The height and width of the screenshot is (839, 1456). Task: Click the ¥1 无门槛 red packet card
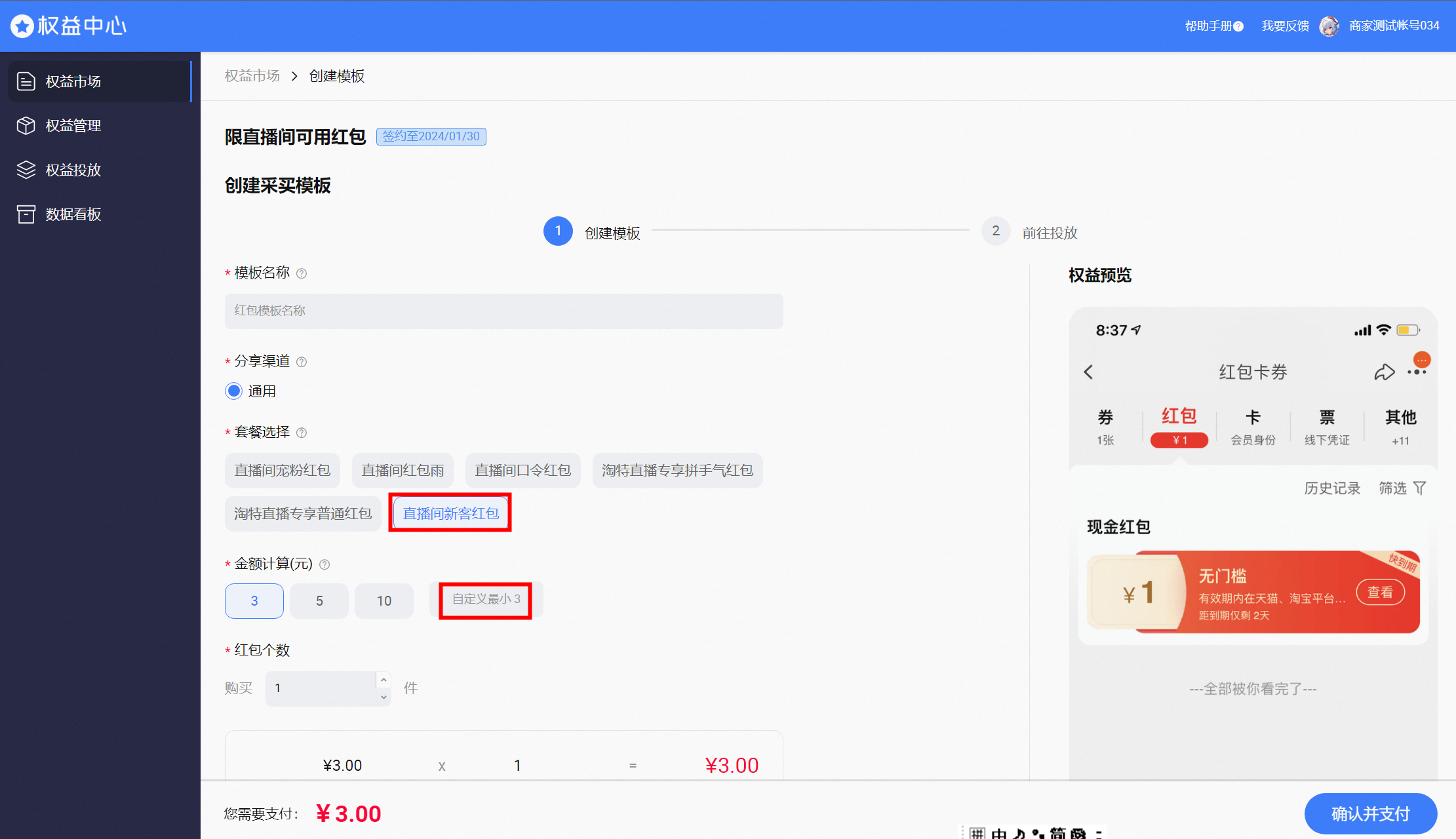[x=1253, y=593]
